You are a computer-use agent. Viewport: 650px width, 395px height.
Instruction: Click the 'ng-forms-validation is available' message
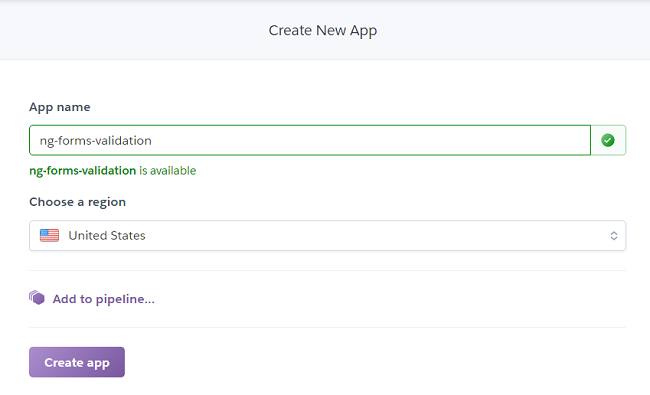click(x=112, y=171)
